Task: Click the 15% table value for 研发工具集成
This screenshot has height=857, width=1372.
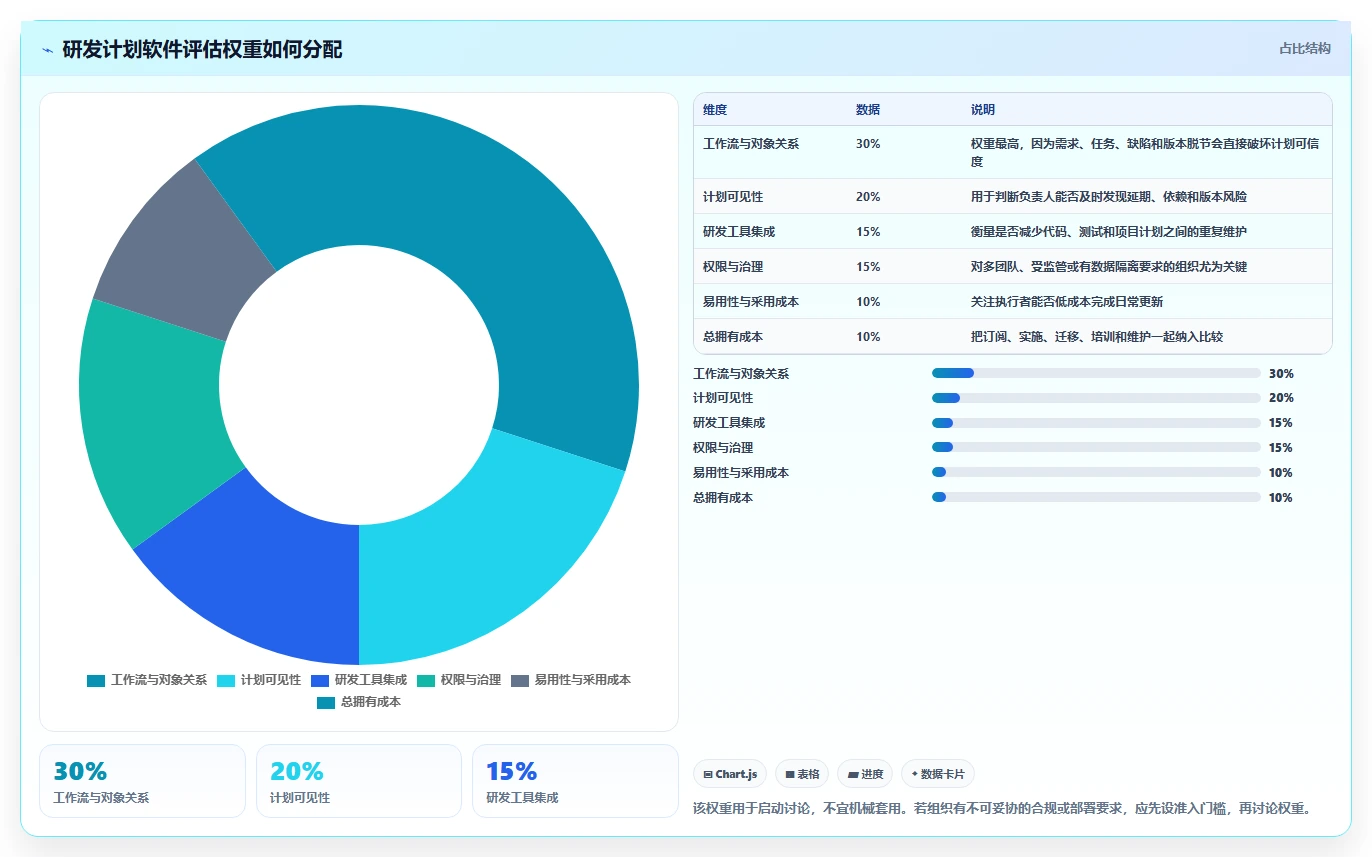Action: (x=868, y=232)
